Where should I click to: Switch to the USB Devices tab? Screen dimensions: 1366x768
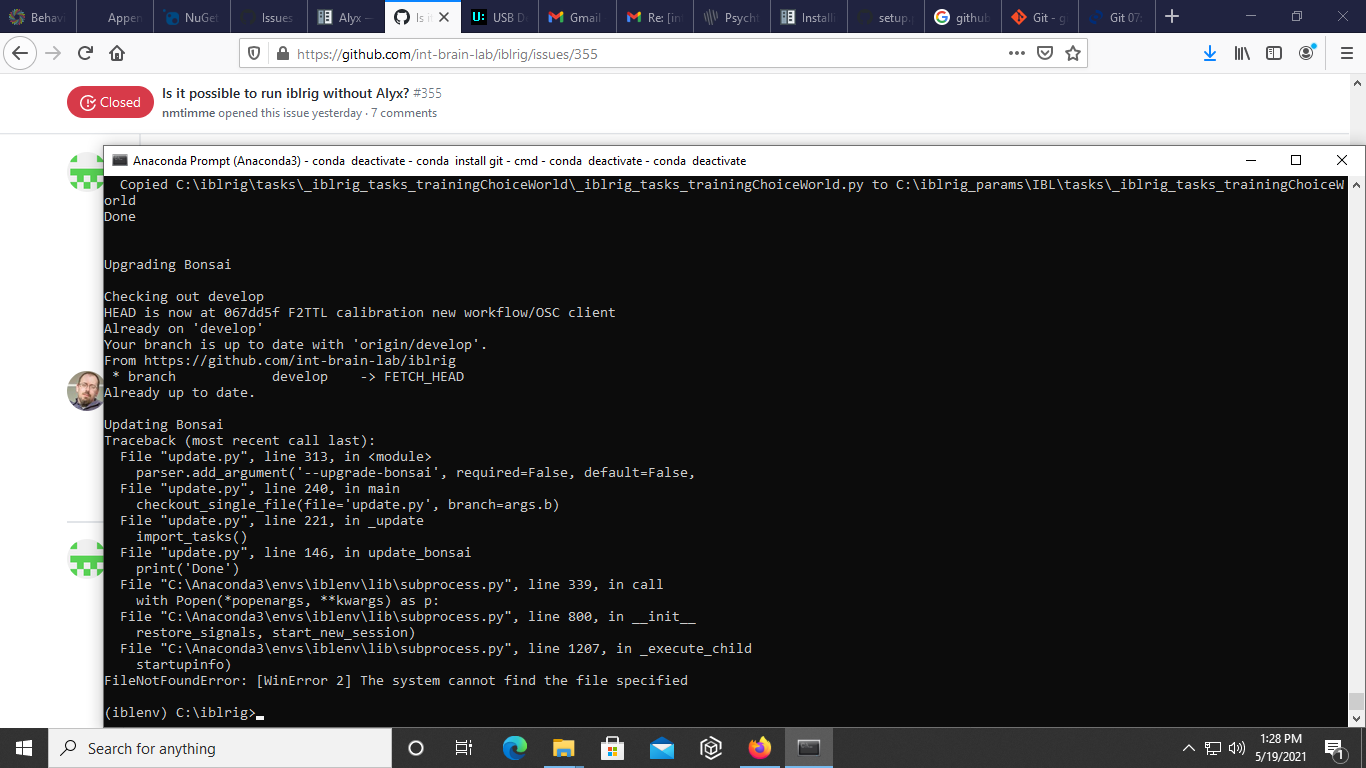[x=498, y=16]
